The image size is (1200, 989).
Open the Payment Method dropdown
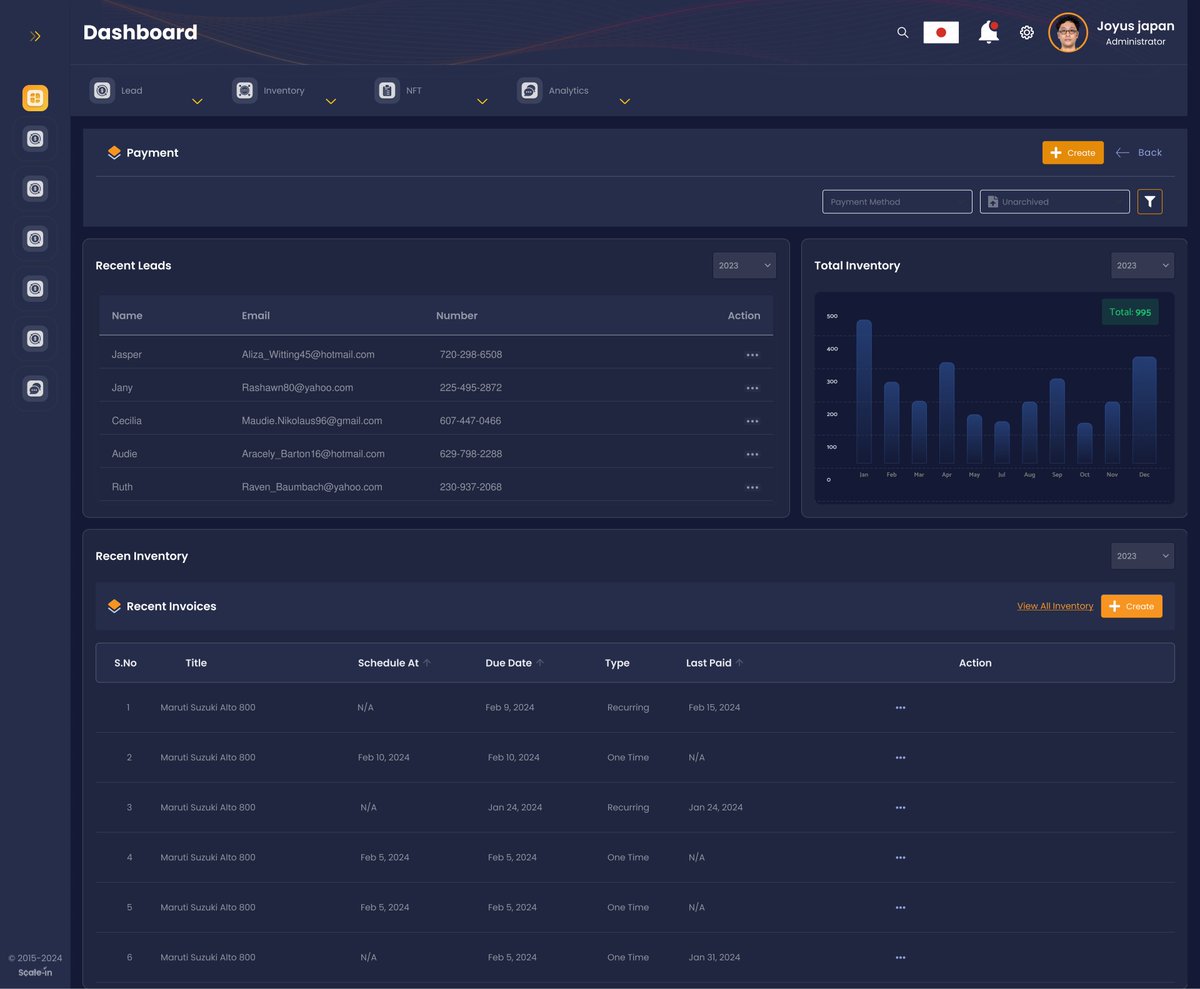[896, 201]
